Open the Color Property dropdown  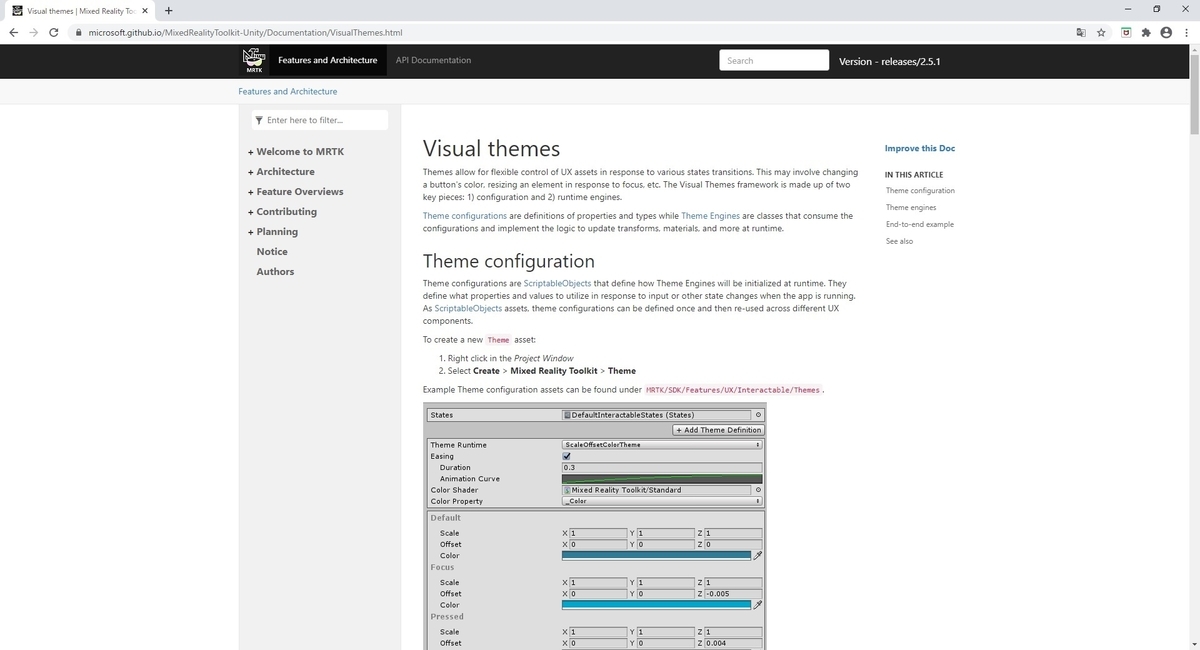coord(662,501)
